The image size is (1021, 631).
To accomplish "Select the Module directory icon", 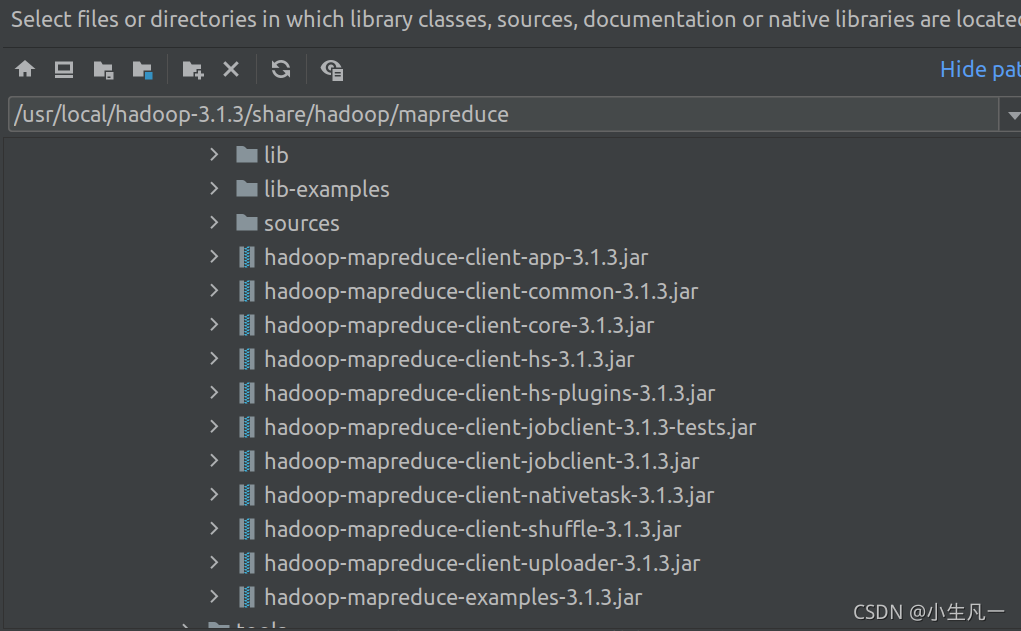I will (143, 70).
